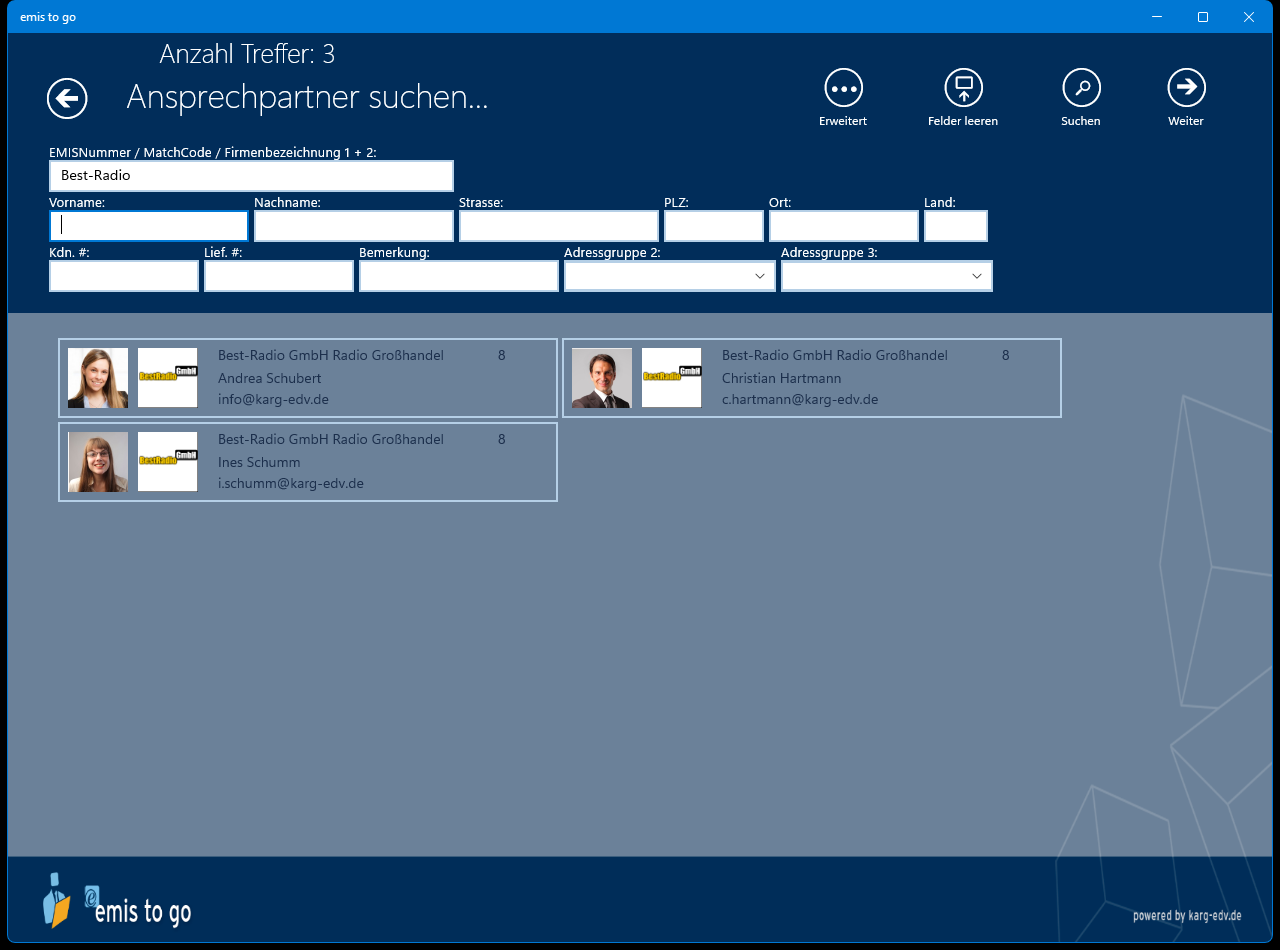Focus the EMISNummer / MatchCode field

[x=251, y=176]
